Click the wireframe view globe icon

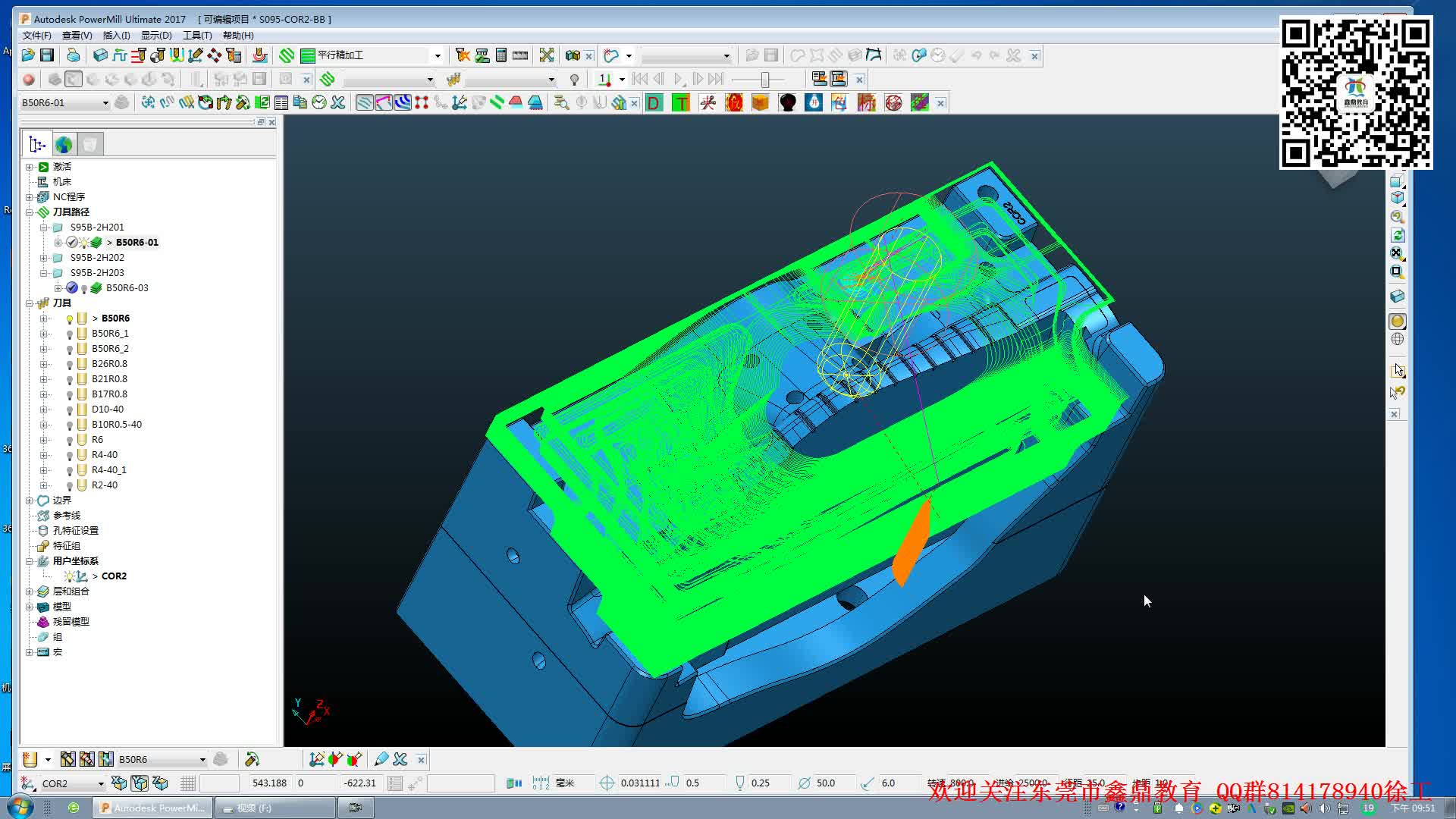click(1398, 340)
